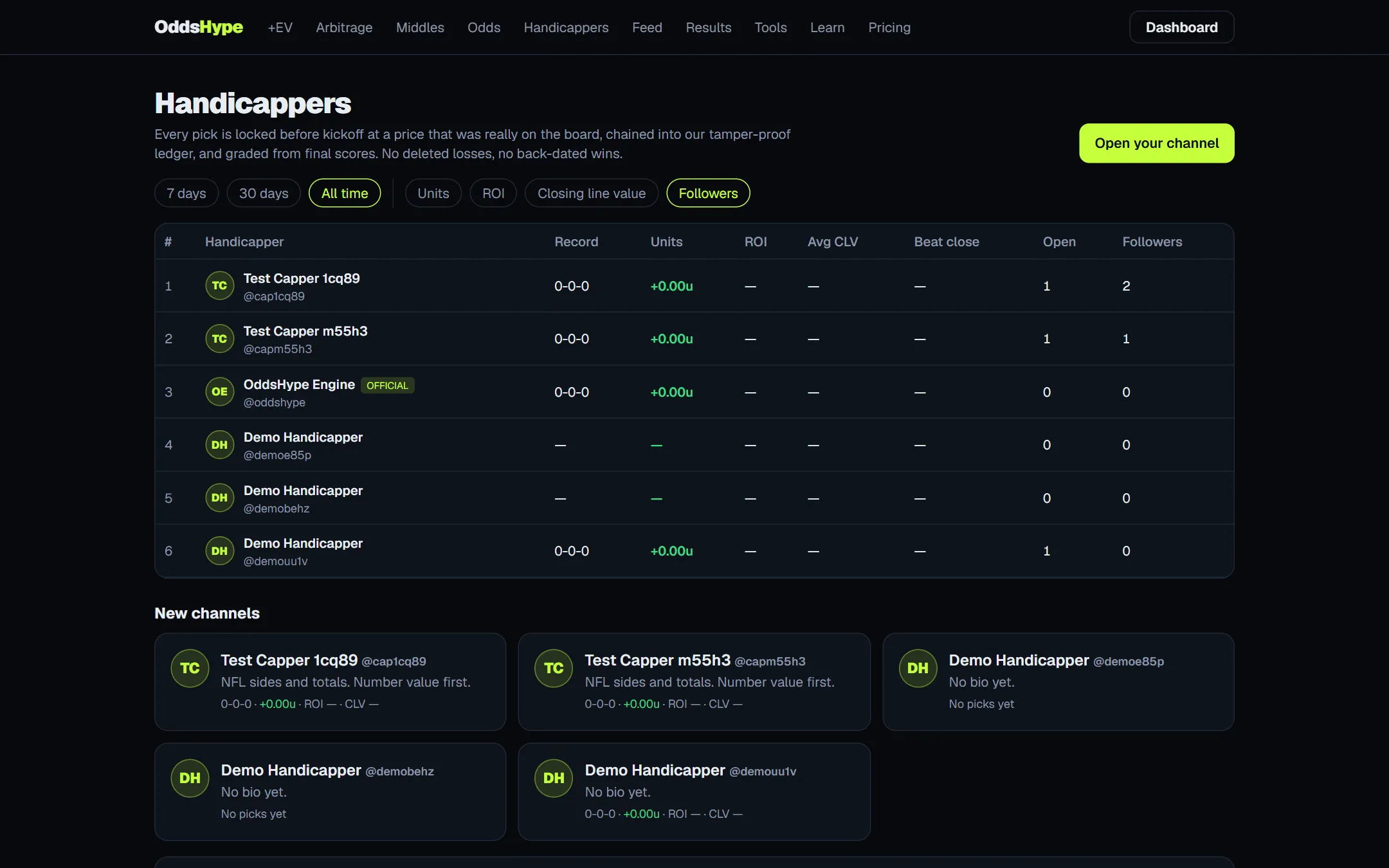Click DH avatar in @demouu1v channel card
The height and width of the screenshot is (868, 1389).
[x=554, y=778]
